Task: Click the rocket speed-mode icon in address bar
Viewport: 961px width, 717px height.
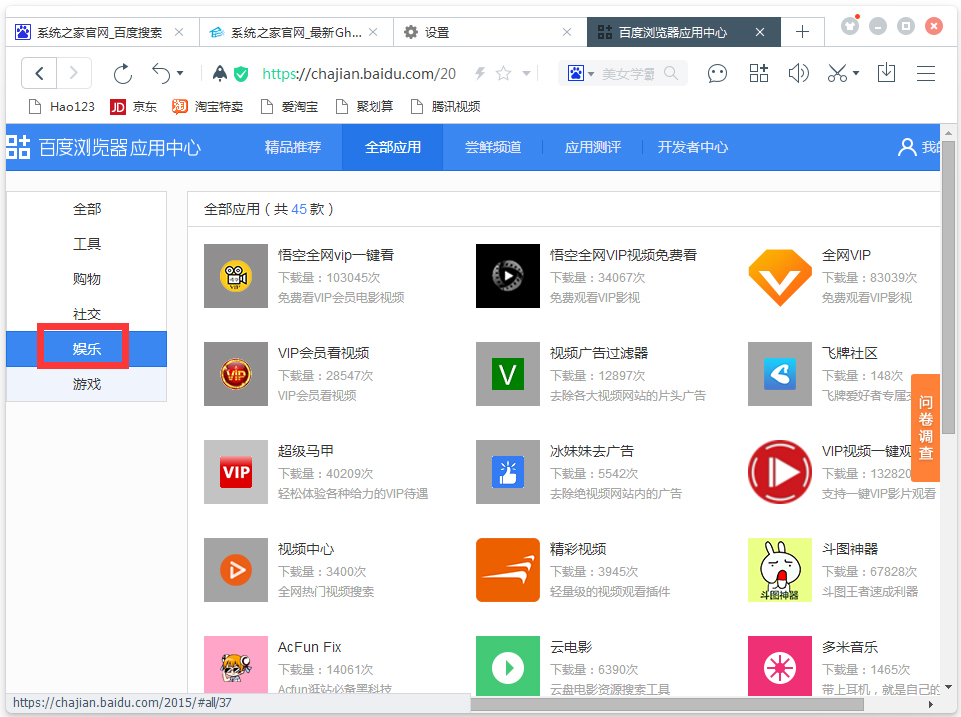Action: tap(219, 74)
